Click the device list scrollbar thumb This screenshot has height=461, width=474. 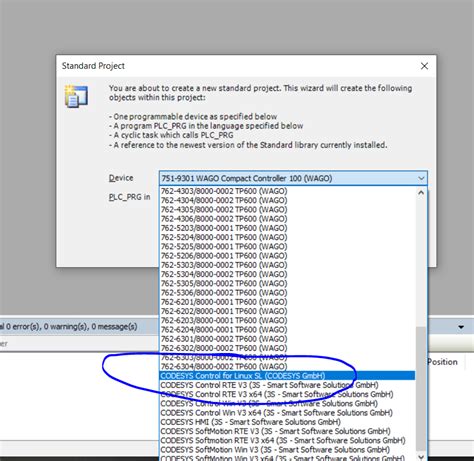421,388
